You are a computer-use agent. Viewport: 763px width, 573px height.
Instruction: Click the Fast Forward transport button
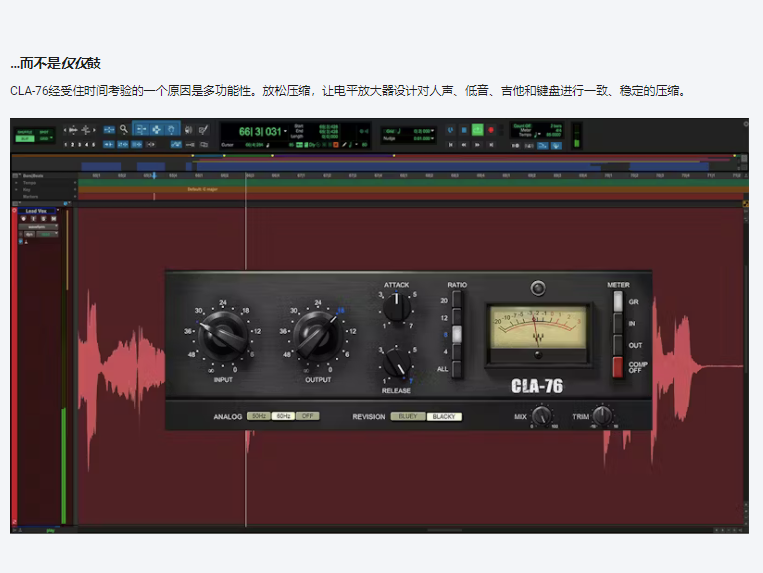(x=477, y=145)
